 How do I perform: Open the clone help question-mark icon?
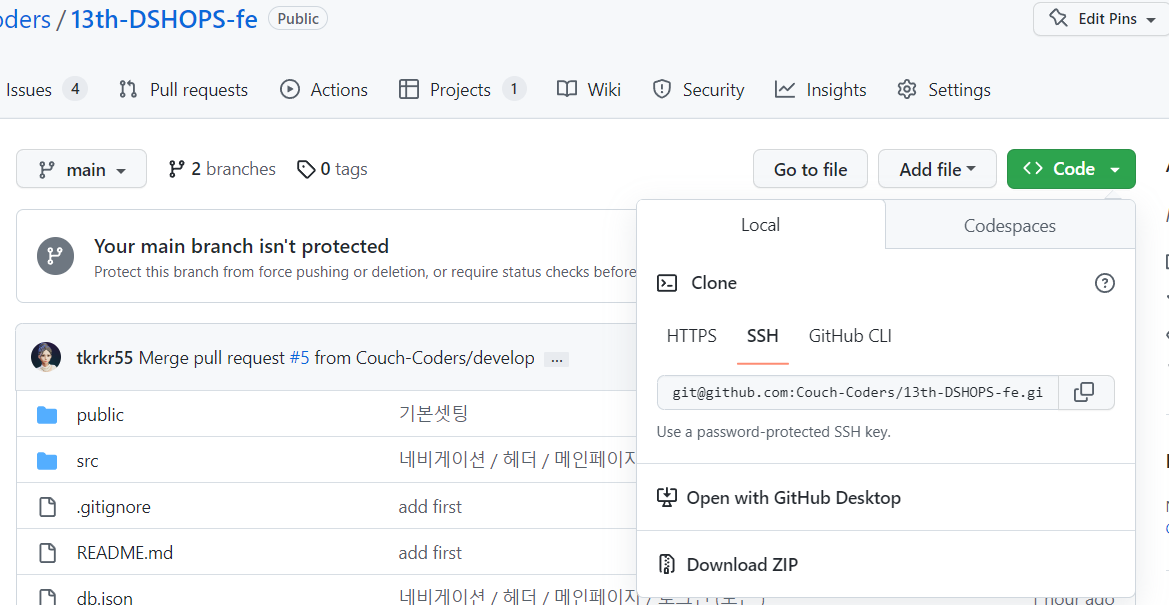(1104, 283)
